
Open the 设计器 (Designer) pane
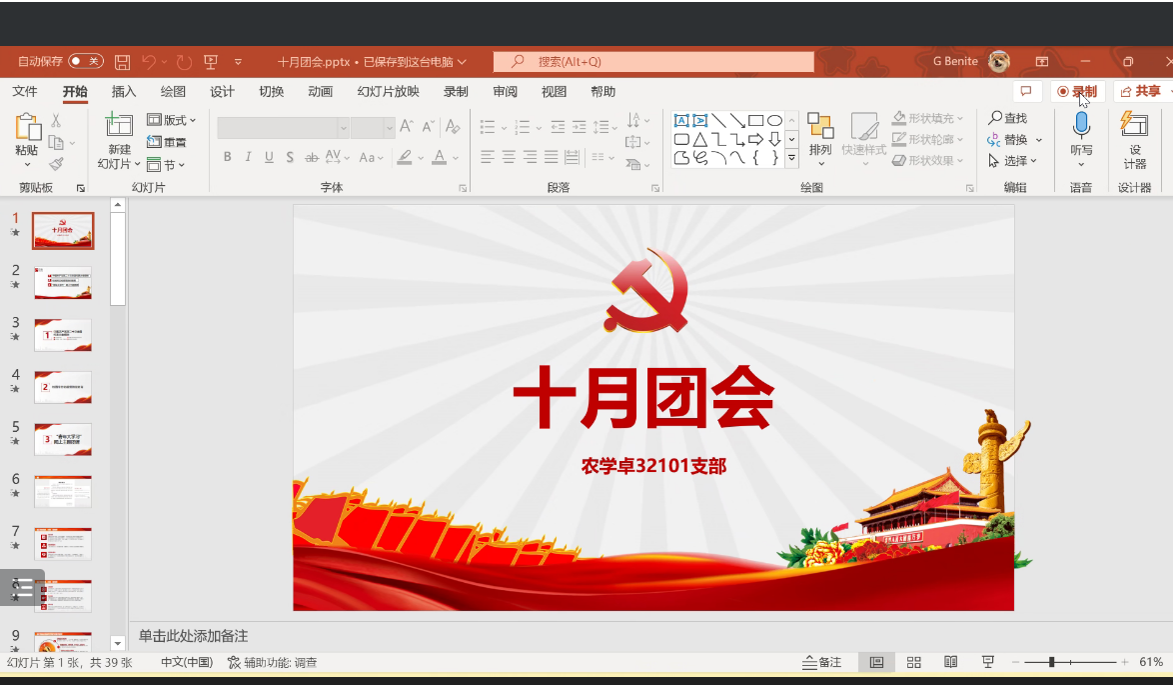click(1134, 126)
